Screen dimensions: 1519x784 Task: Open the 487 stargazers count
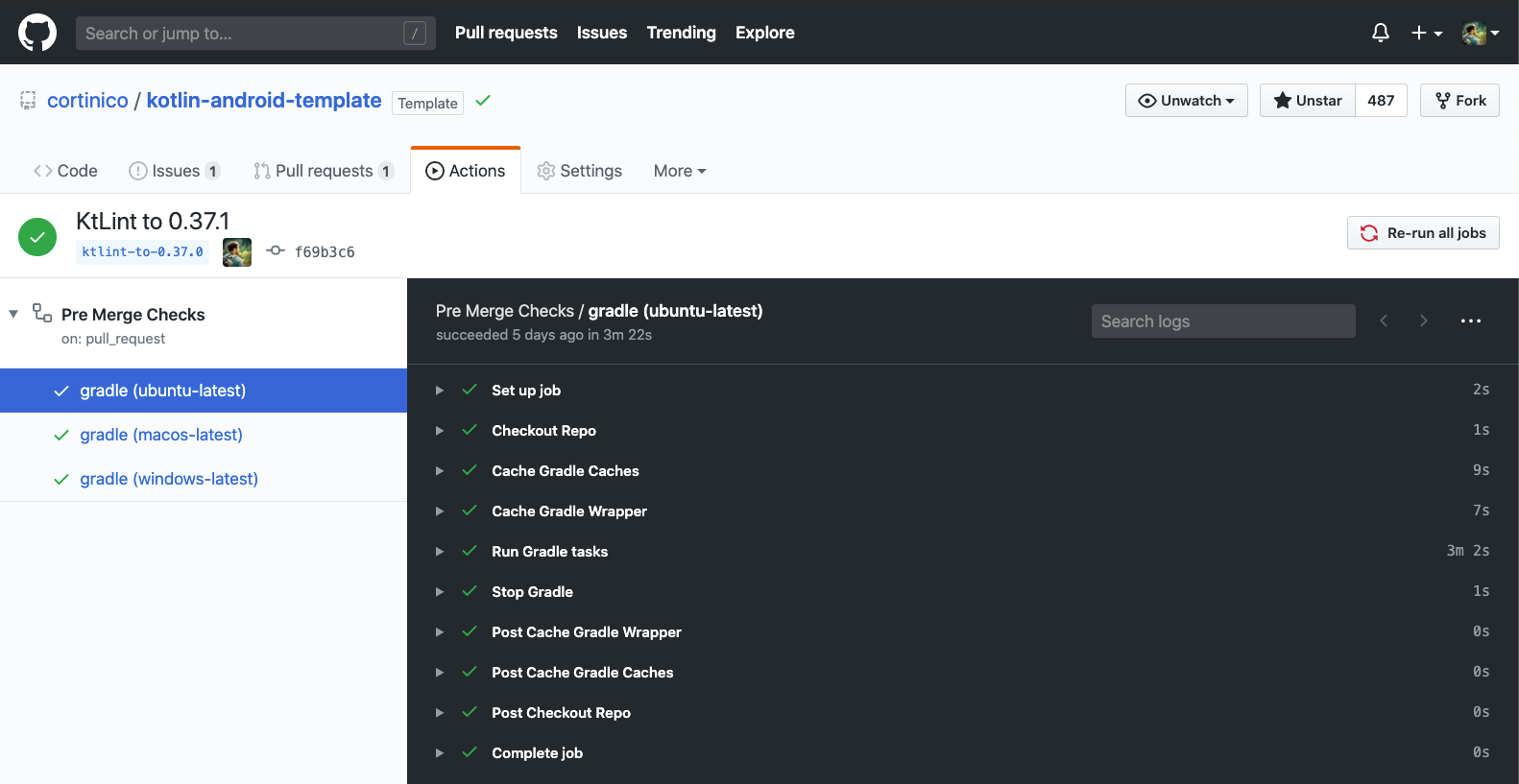click(x=1381, y=100)
